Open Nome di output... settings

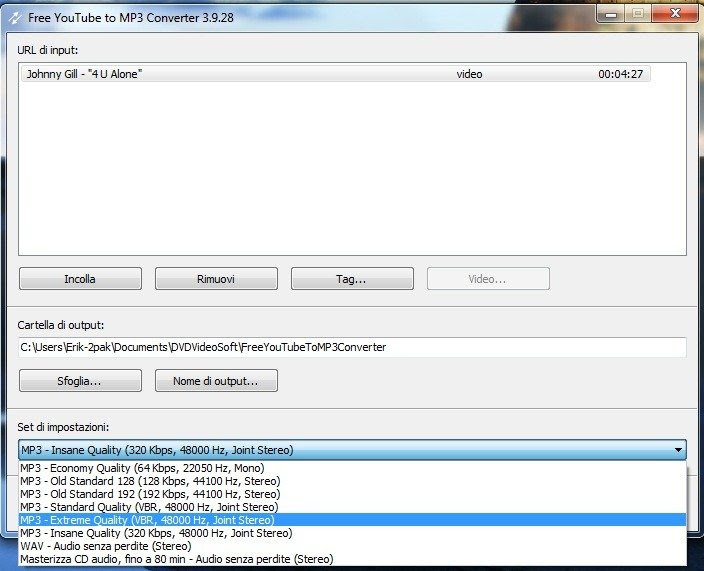click(216, 381)
